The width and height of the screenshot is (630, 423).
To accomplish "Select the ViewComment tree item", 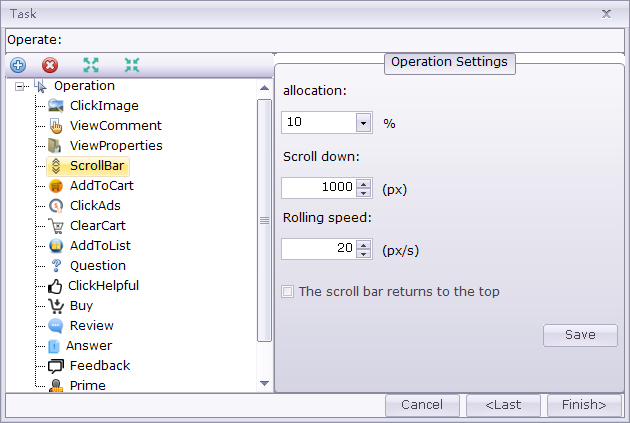I will click(115, 126).
